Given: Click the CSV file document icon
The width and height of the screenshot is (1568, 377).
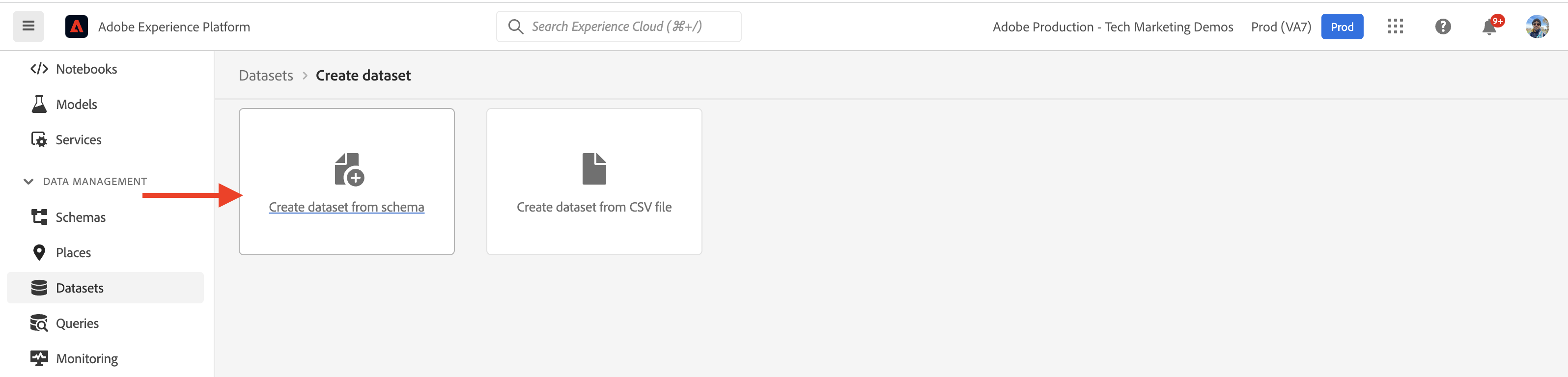Looking at the screenshot, I should (594, 169).
